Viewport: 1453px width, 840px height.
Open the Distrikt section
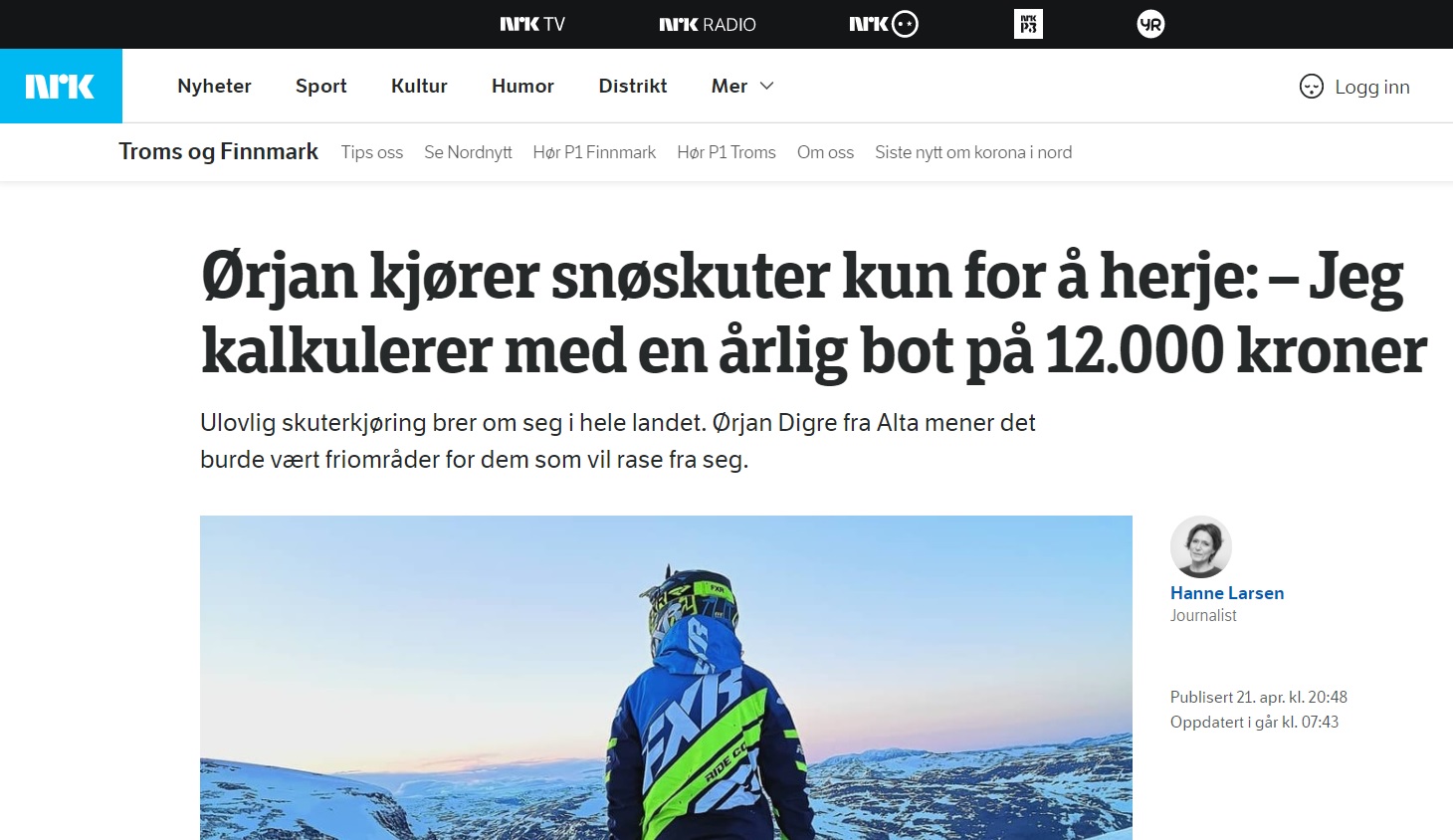tap(633, 86)
